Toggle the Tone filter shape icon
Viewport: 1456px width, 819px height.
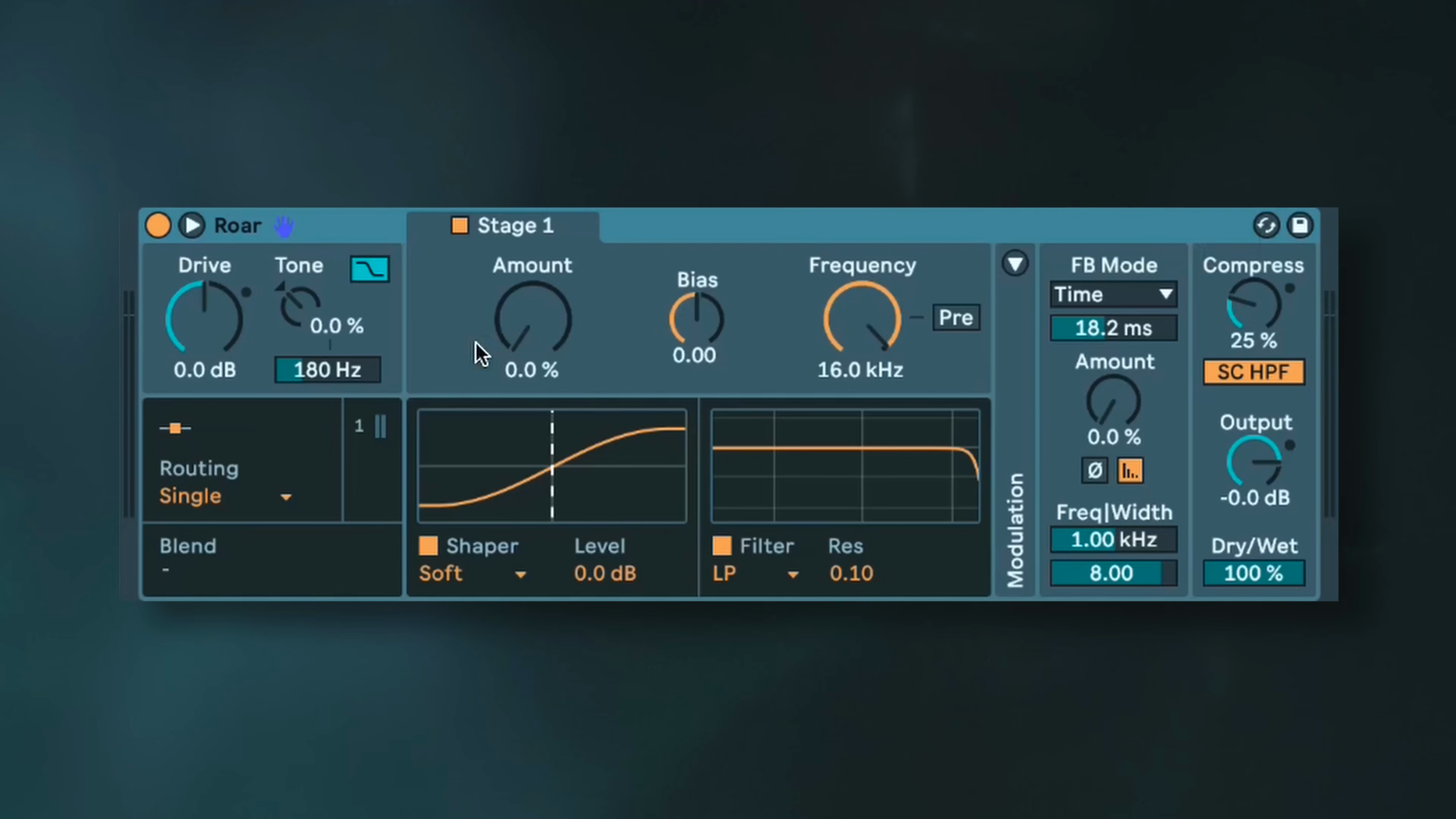pos(370,269)
